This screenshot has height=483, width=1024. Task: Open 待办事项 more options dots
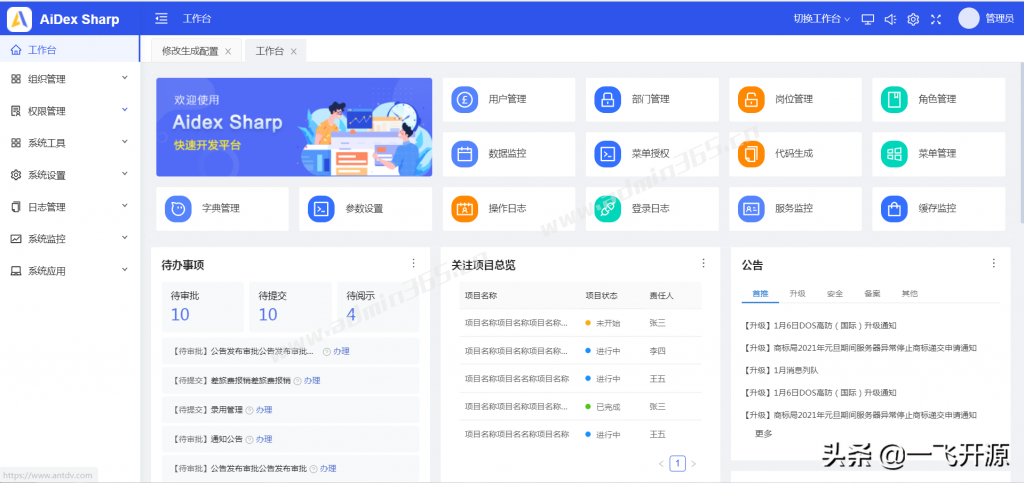(x=413, y=263)
